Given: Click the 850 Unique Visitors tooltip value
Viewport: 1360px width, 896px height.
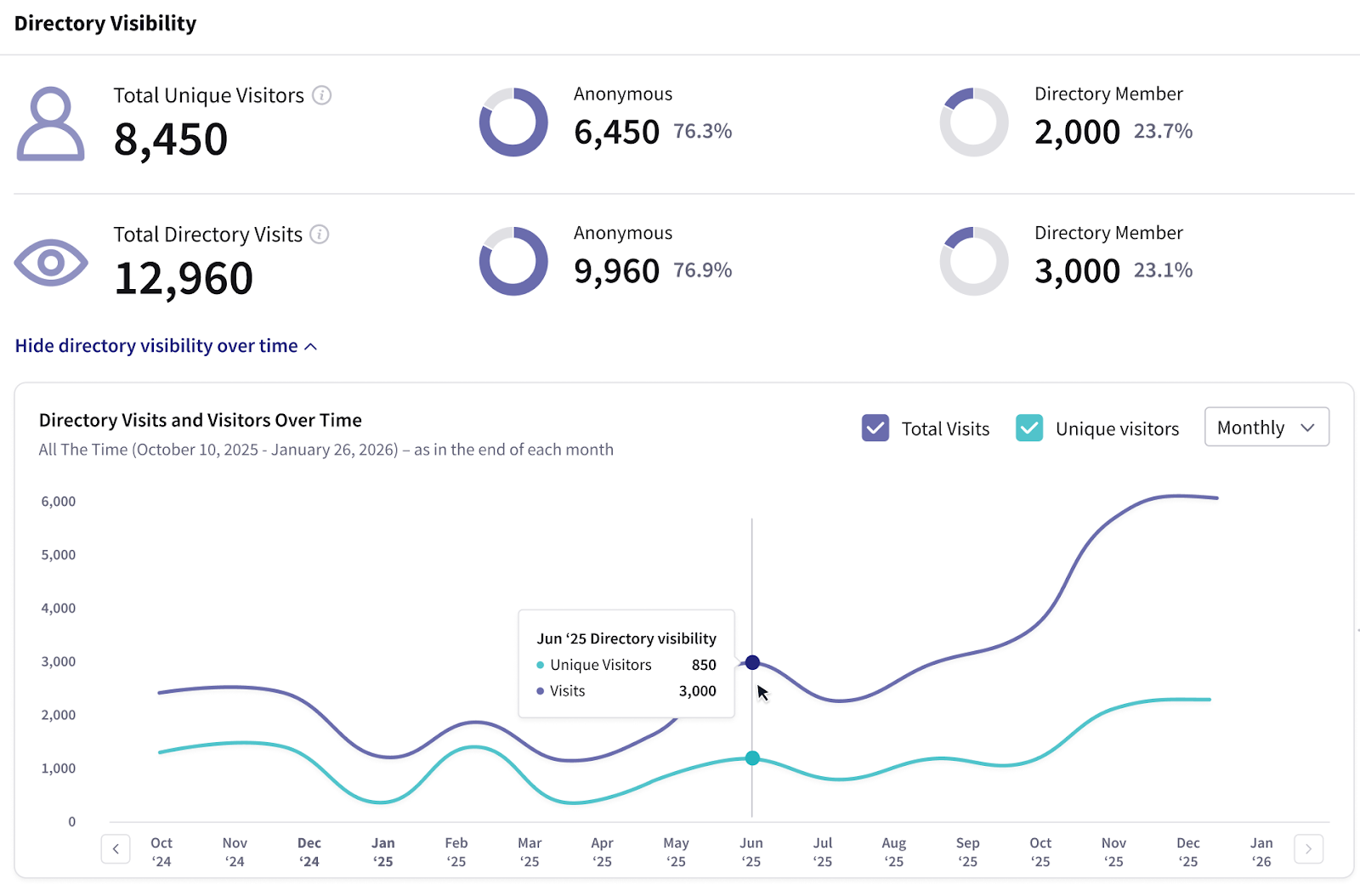Looking at the screenshot, I should coord(704,665).
